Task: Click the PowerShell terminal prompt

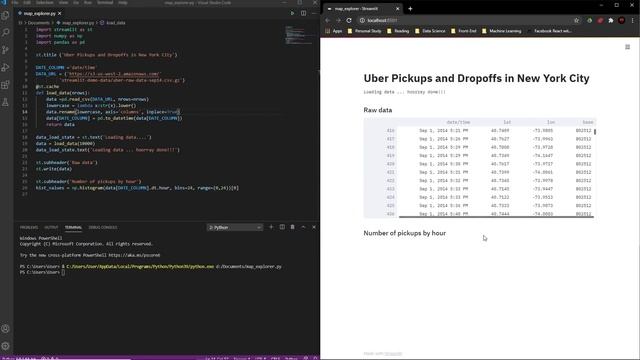Action: (42, 272)
